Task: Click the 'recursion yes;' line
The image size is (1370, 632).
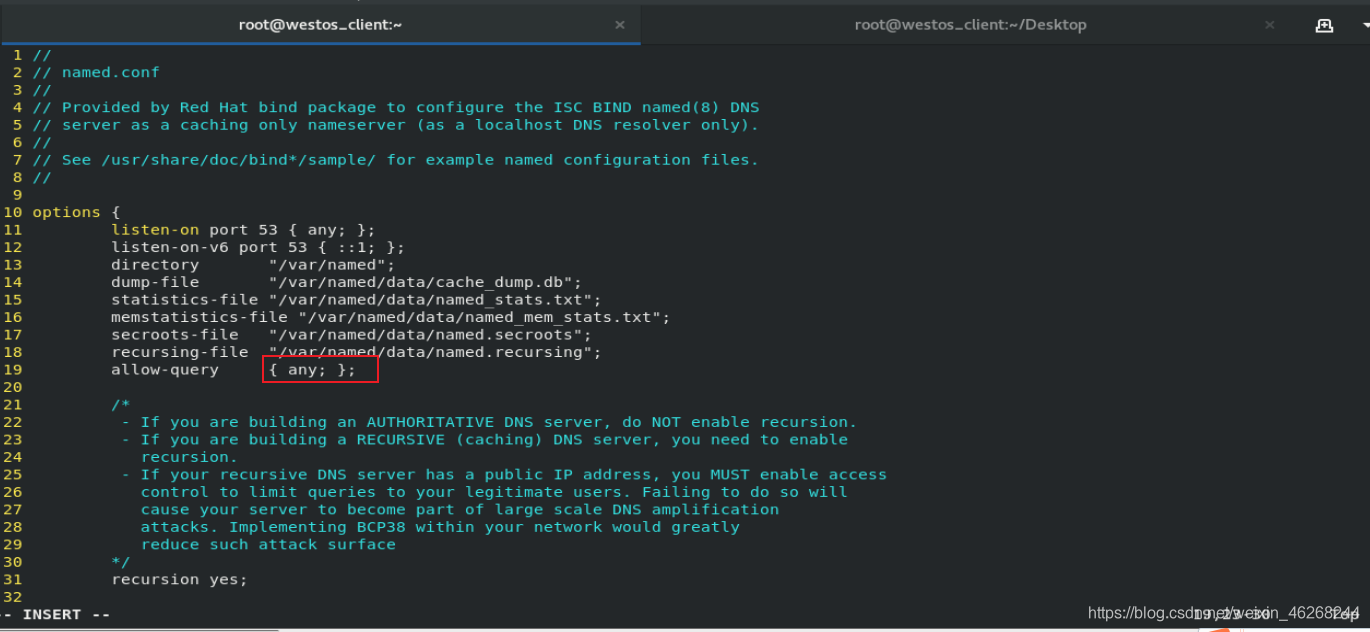Action: [179, 579]
